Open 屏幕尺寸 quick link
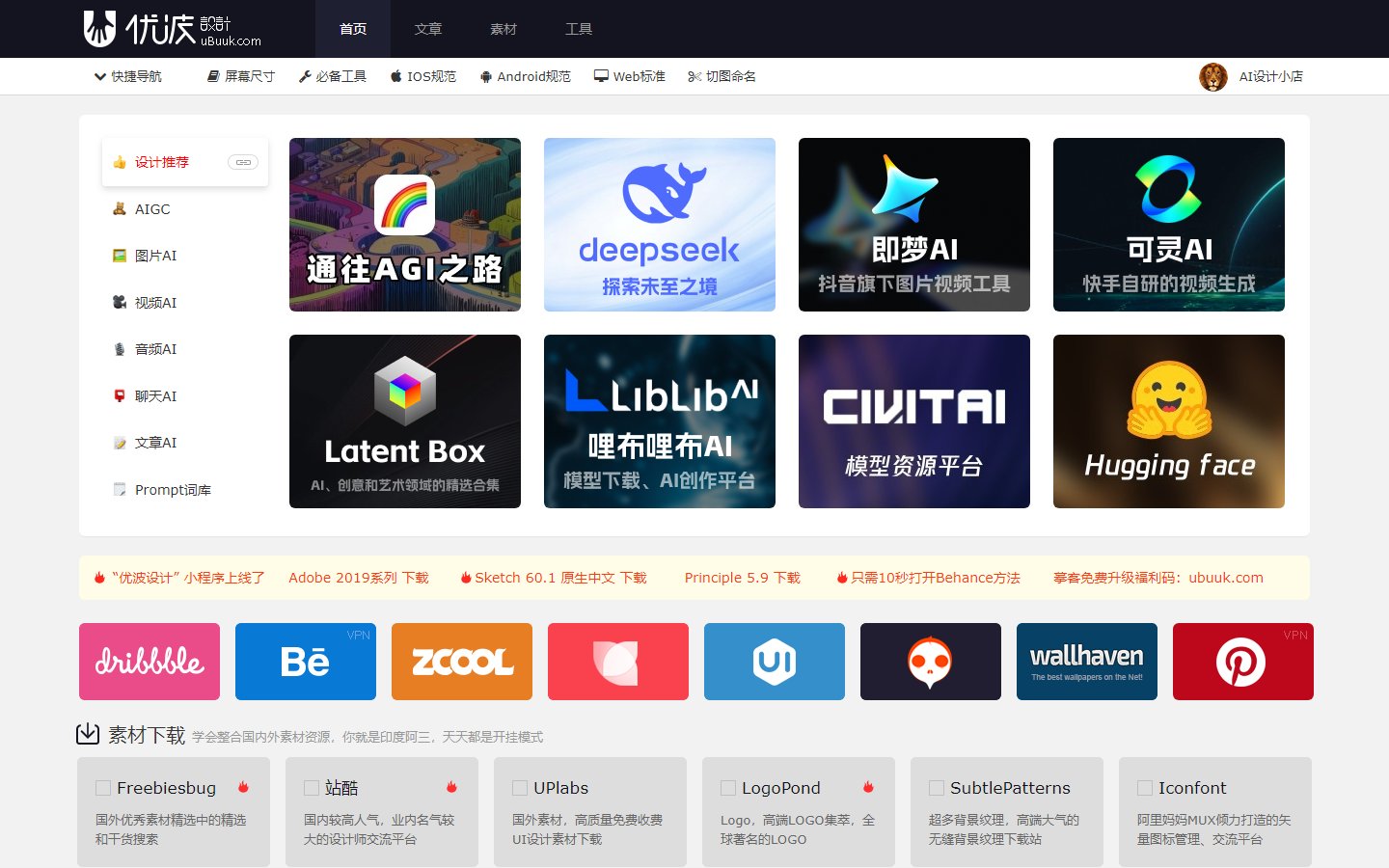The height and width of the screenshot is (868, 1389). pos(241,76)
